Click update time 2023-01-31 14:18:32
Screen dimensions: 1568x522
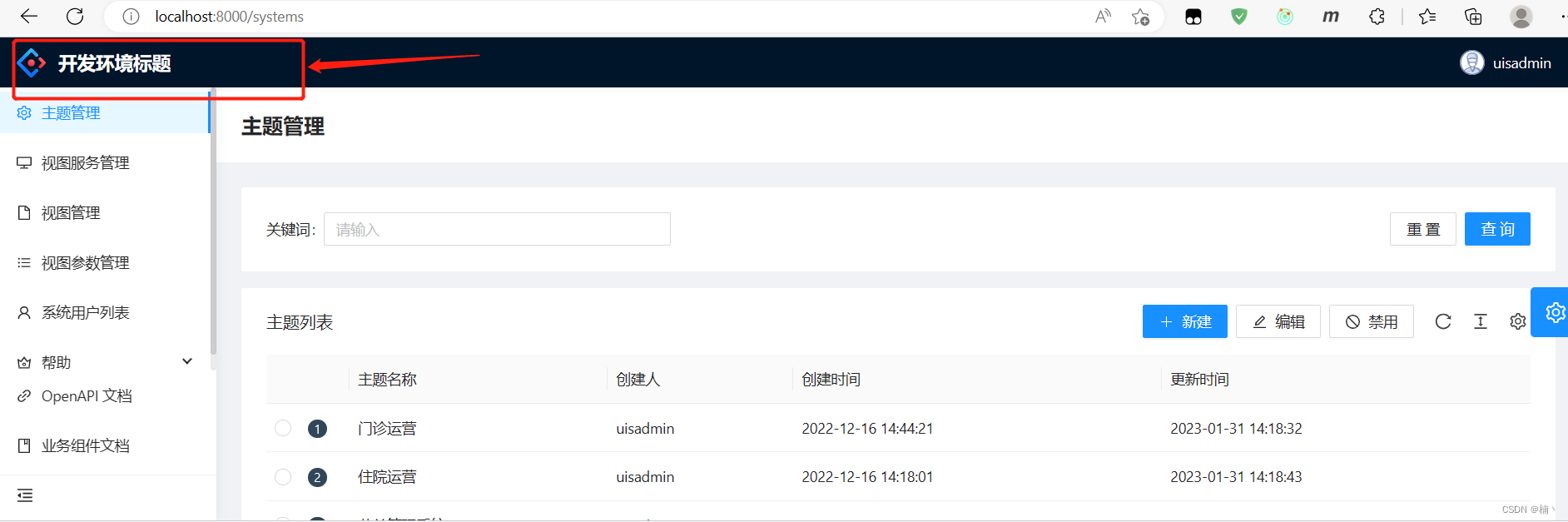(1236, 429)
